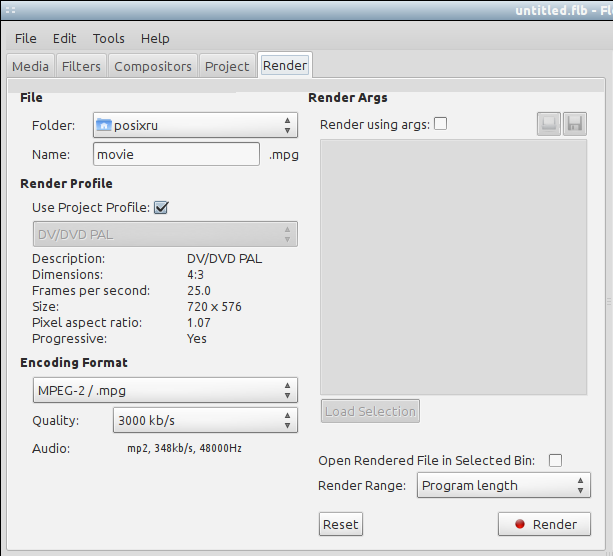Select the Render tab

coord(285,65)
